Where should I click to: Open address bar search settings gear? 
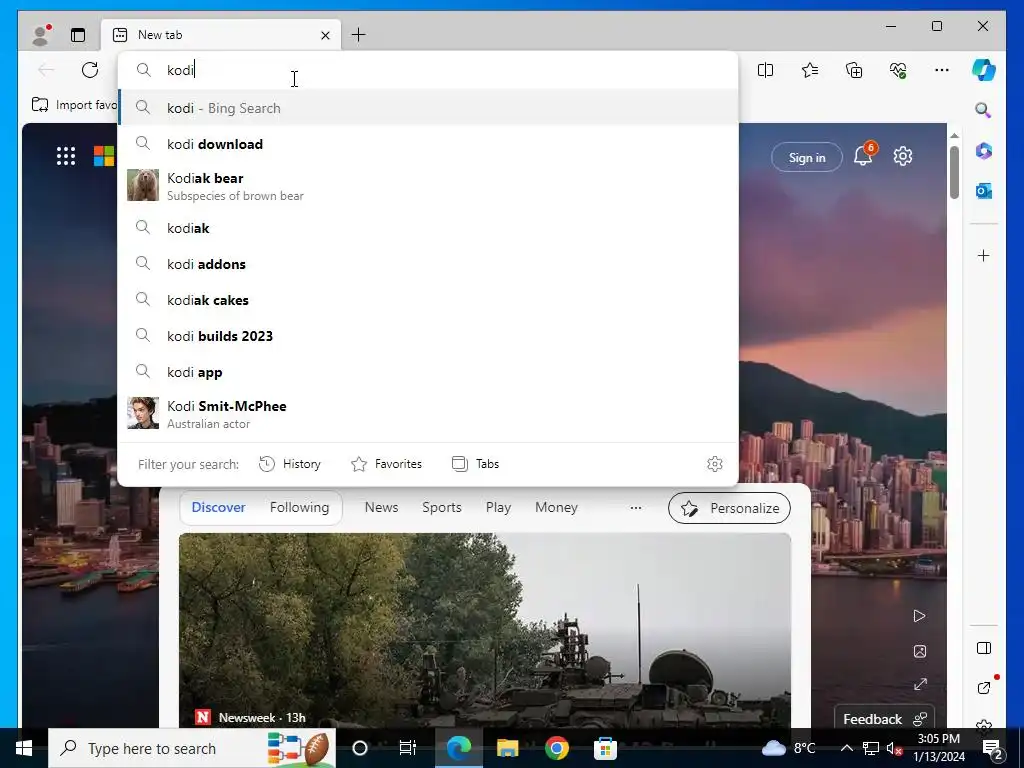tap(715, 464)
